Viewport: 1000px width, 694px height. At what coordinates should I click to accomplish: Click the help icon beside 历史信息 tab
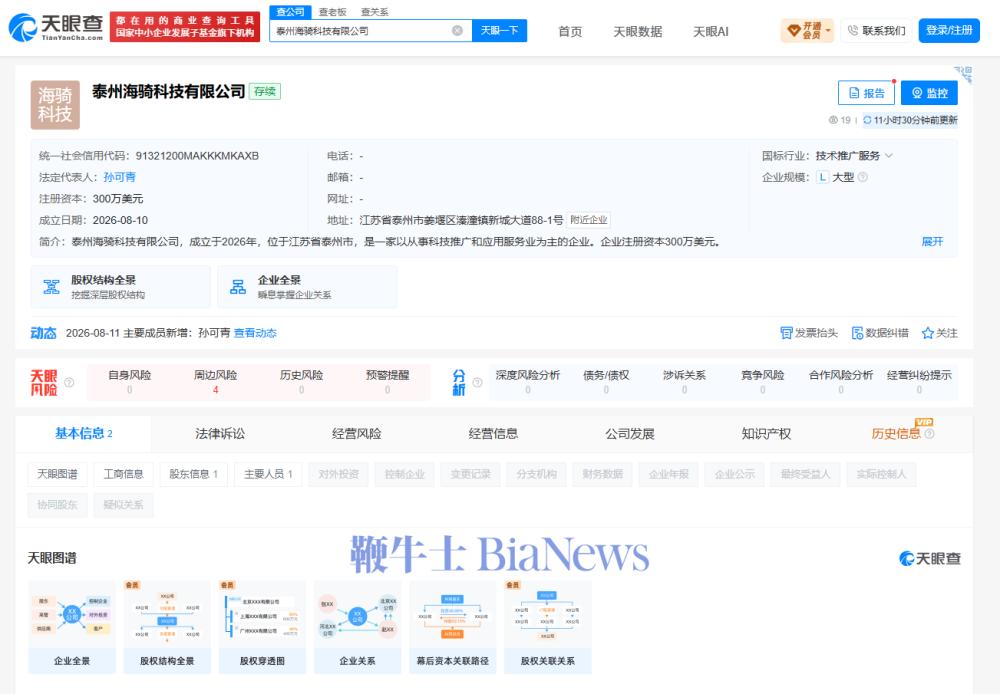click(929, 434)
